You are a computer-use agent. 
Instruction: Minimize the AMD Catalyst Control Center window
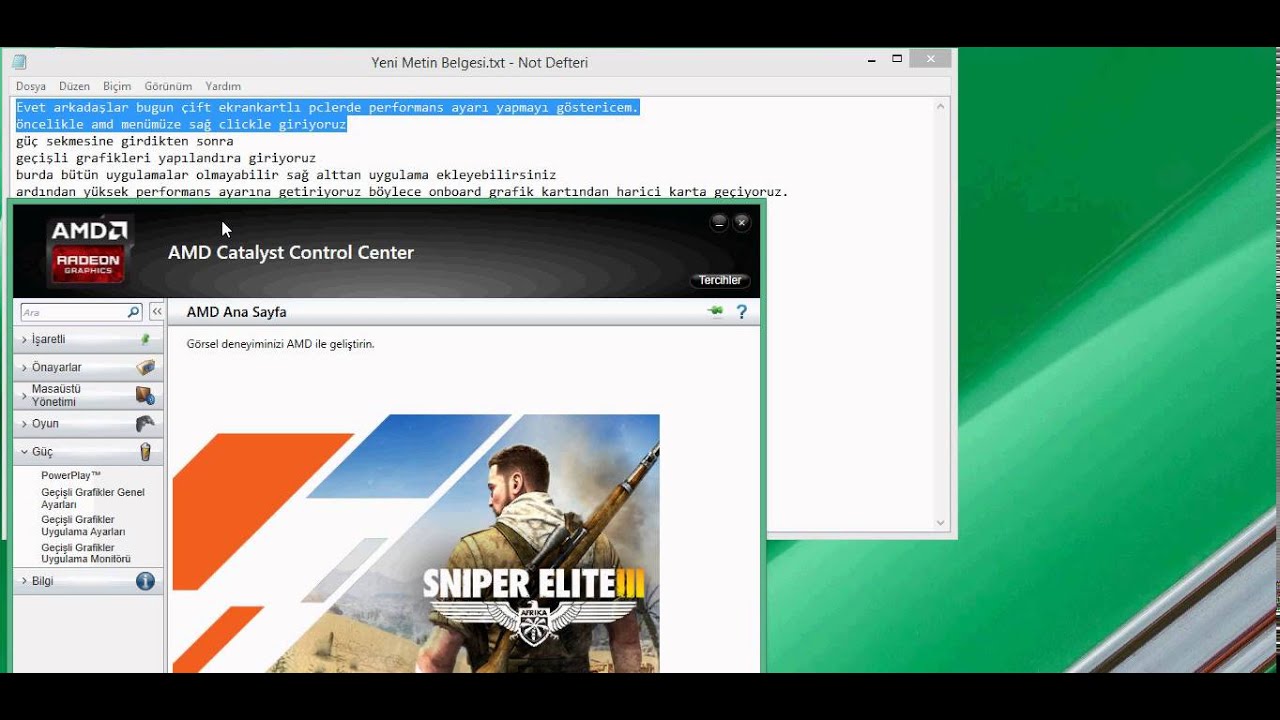coord(719,222)
